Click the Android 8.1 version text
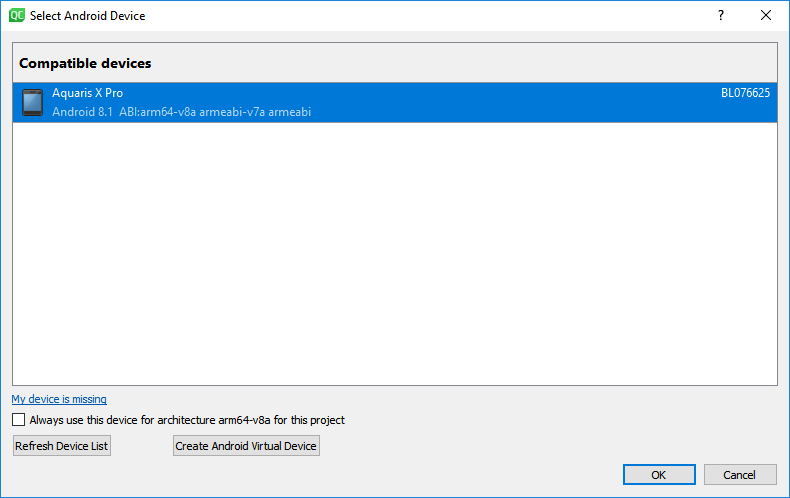This screenshot has width=790, height=498. click(x=76, y=112)
